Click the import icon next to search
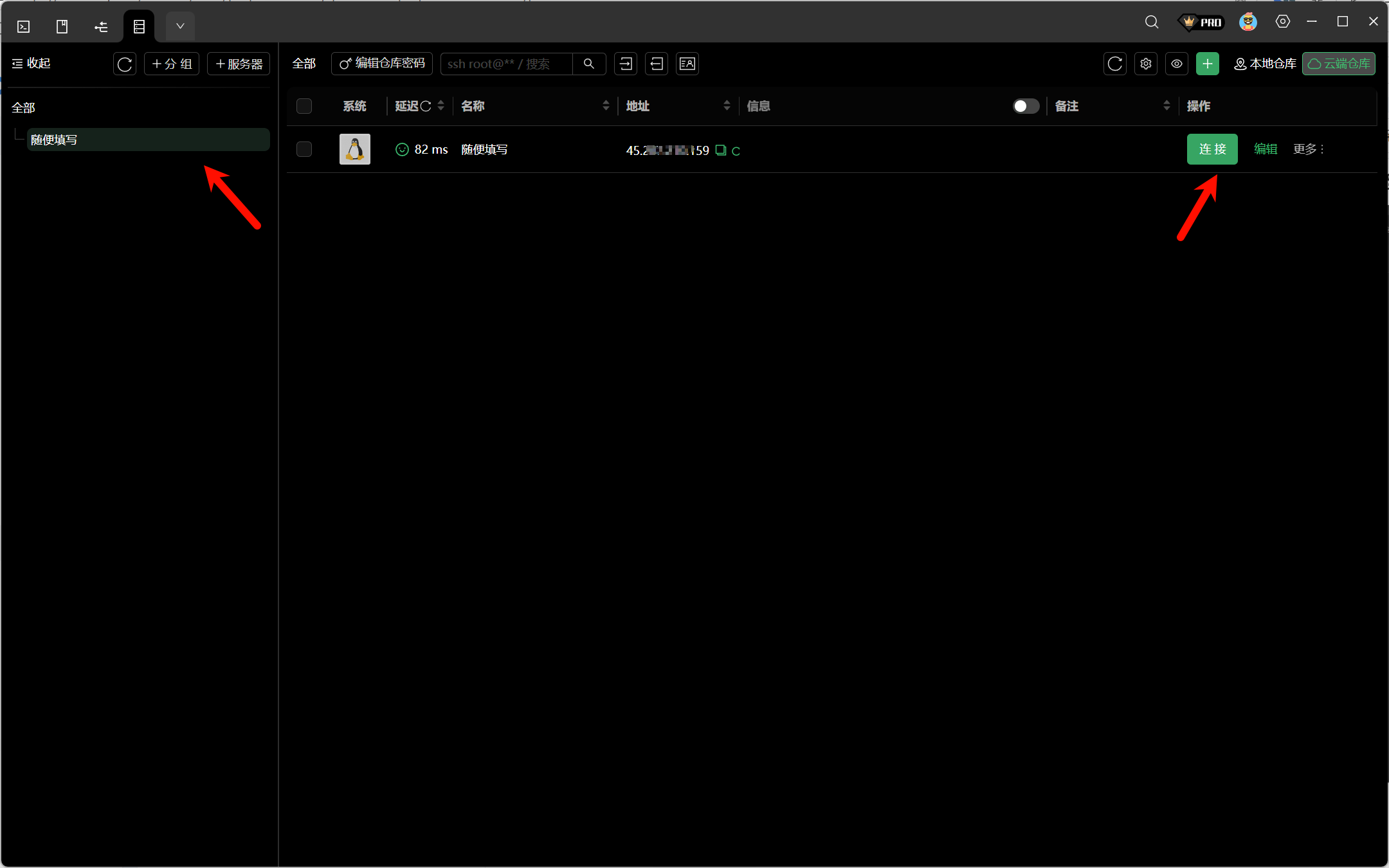1389x868 pixels. click(x=625, y=64)
